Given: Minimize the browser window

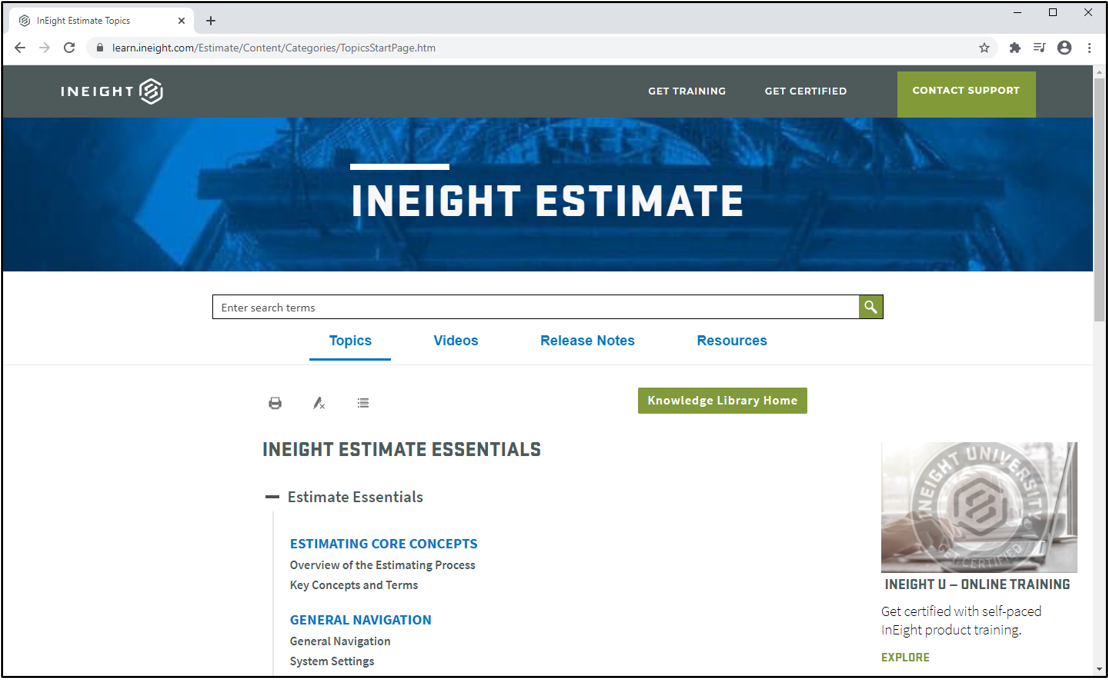Looking at the screenshot, I should pos(1018,12).
